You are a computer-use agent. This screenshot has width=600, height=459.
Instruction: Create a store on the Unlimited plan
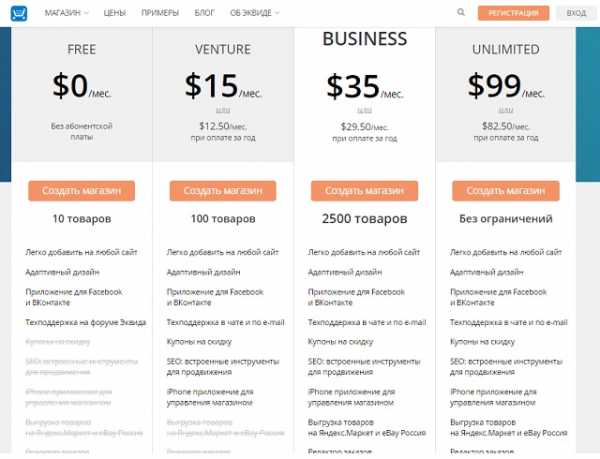[505, 190]
